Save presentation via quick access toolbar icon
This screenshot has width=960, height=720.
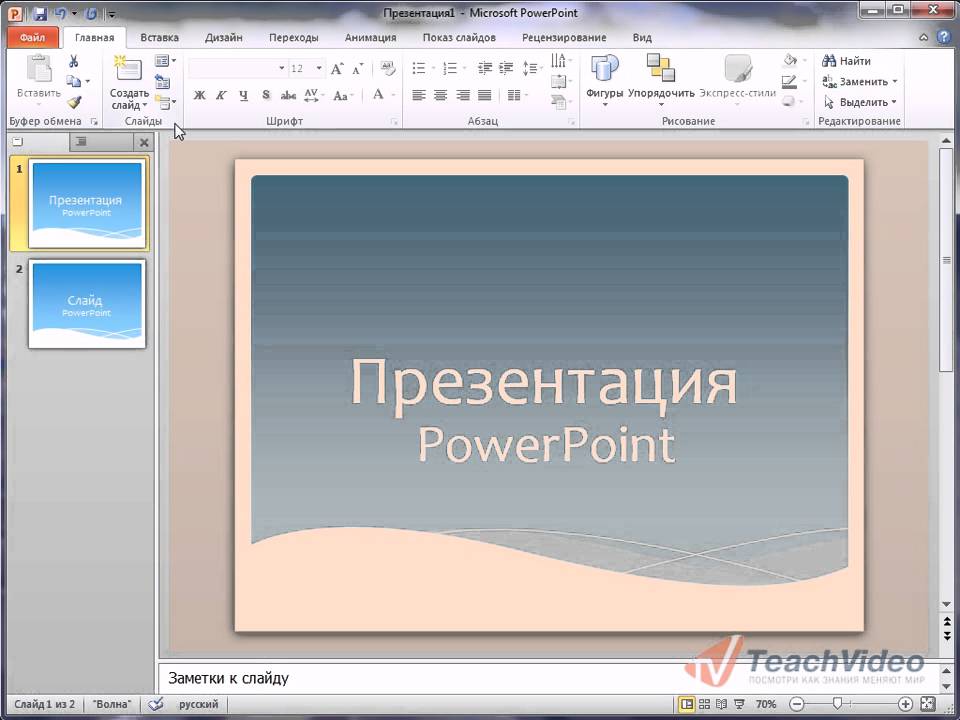click(40, 13)
